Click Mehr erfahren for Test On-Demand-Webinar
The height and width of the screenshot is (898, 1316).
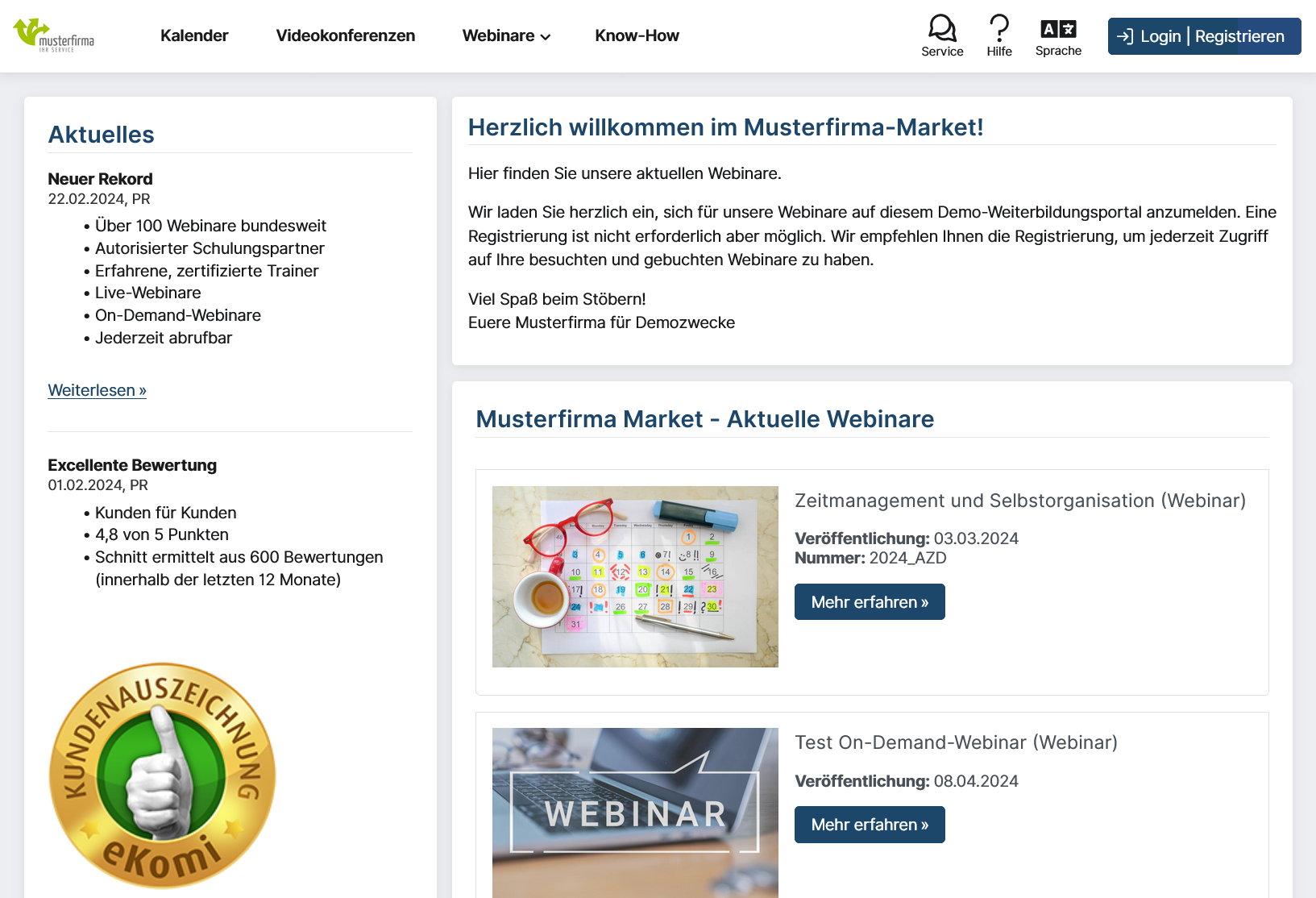click(870, 825)
